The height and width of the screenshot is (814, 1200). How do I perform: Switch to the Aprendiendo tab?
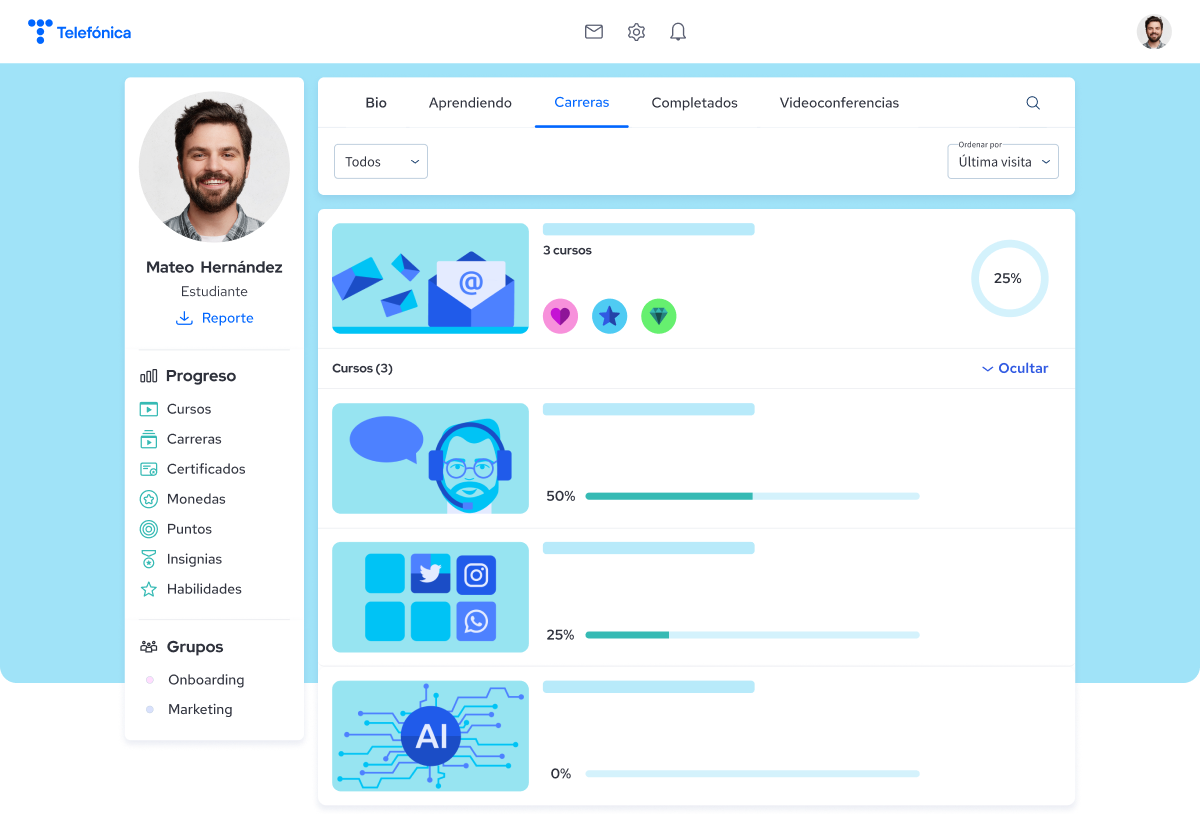470,103
